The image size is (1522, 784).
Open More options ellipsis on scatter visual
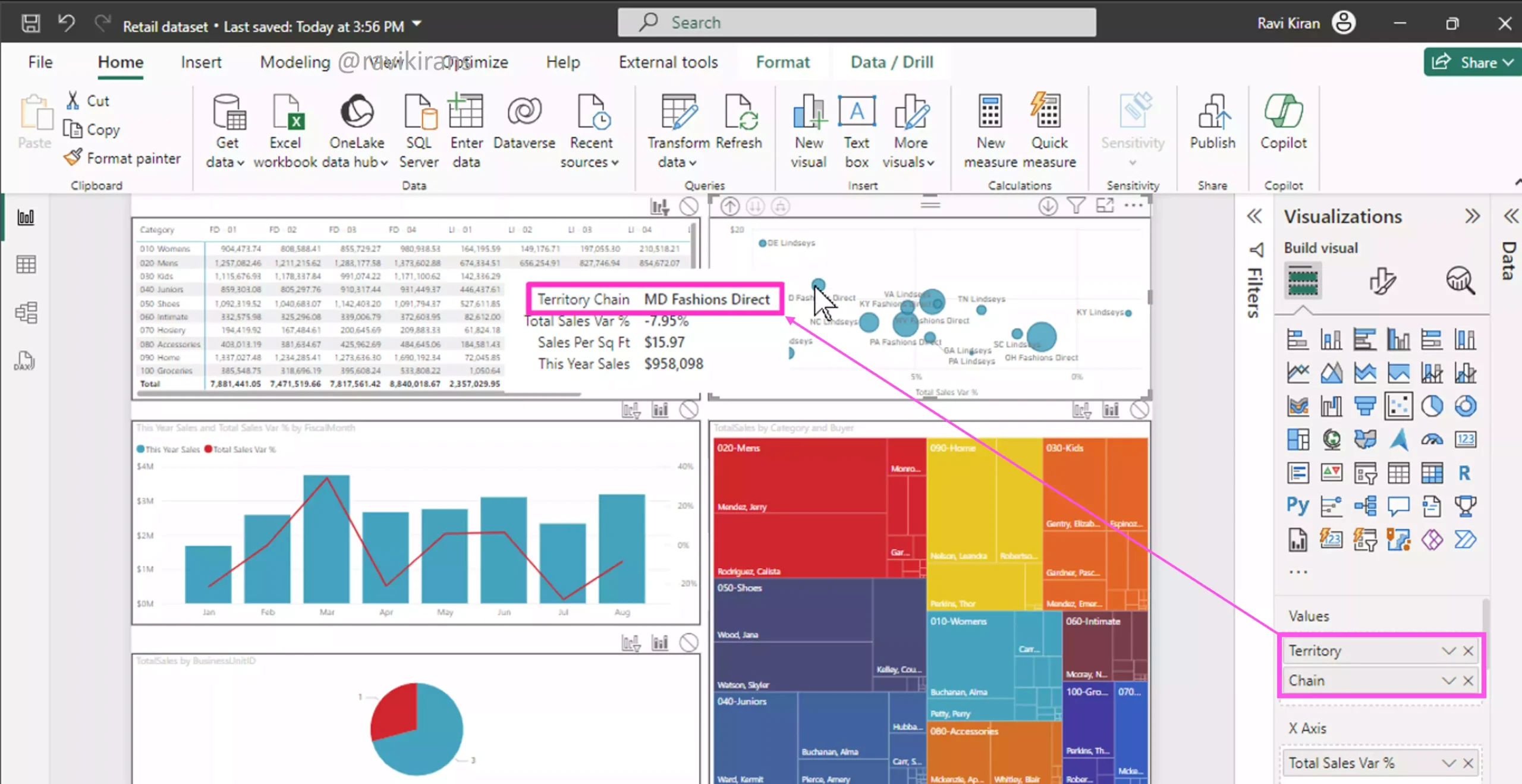coord(1133,206)
